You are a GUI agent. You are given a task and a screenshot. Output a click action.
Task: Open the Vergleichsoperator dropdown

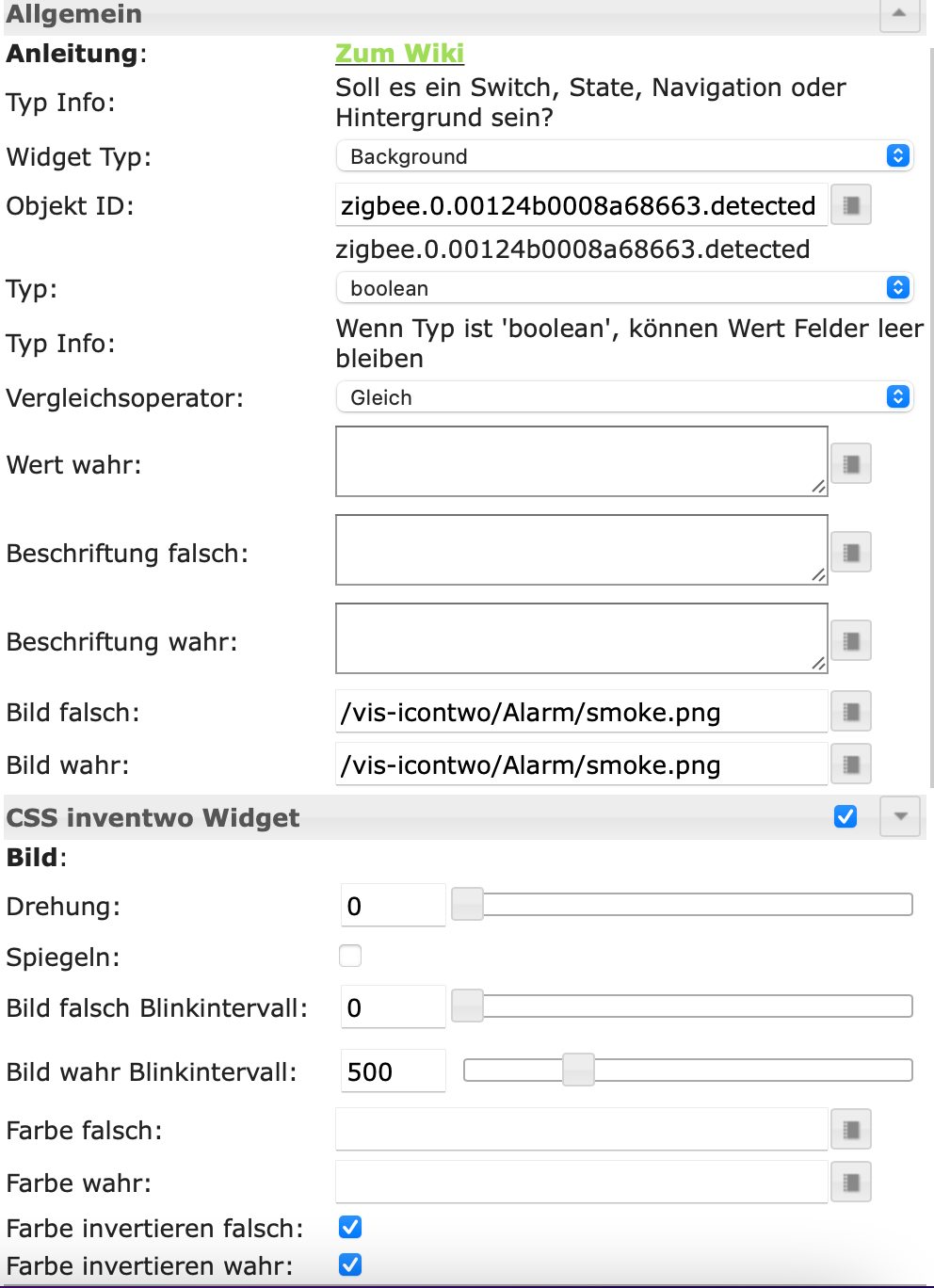click(x=624, y=397)
